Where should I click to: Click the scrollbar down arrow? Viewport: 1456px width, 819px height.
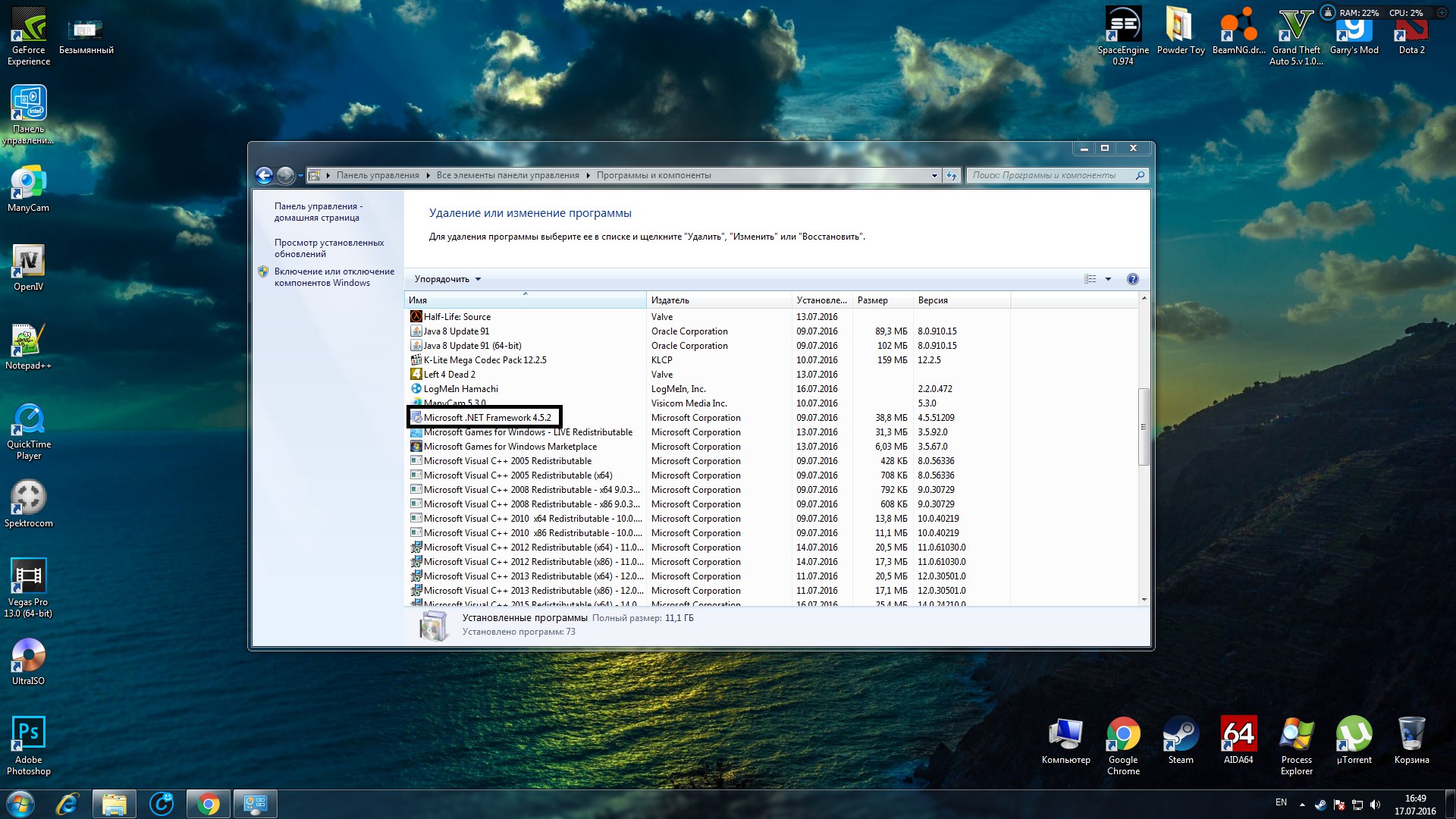[x=1144, y=600]
